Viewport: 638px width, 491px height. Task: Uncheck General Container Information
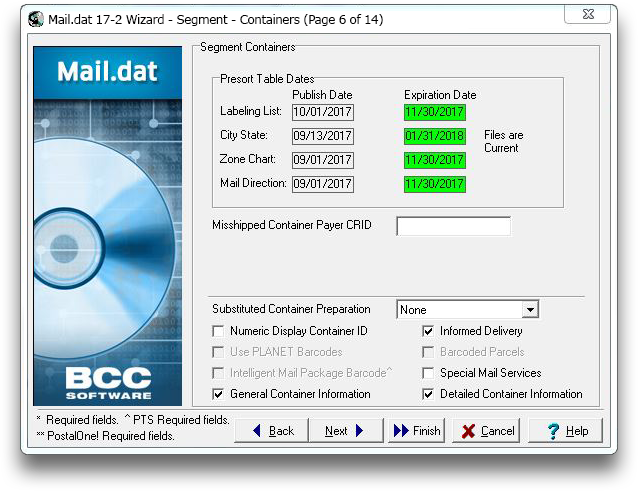click(219, 394)
